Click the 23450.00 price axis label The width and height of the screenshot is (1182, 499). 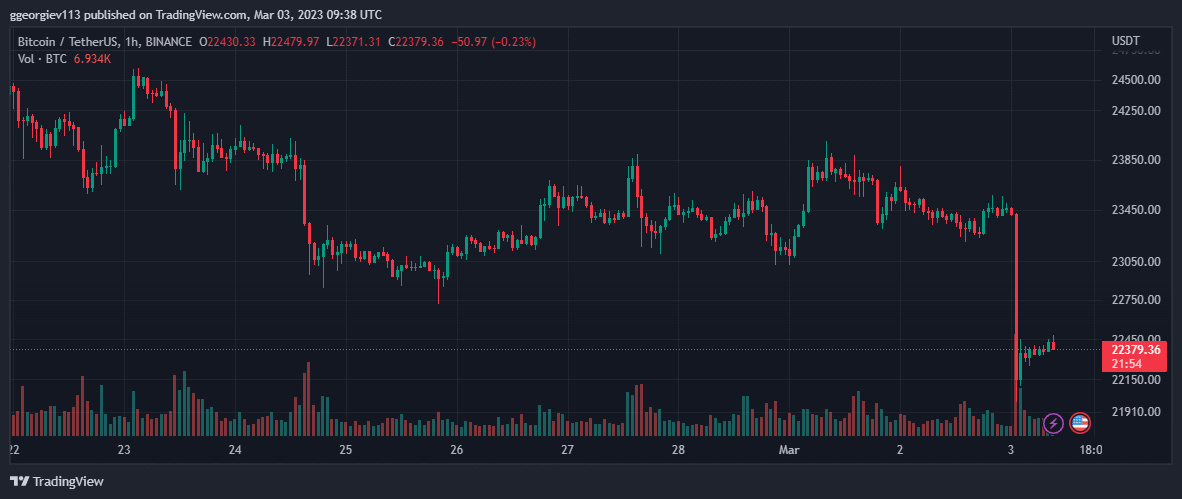coord(1135,210)
